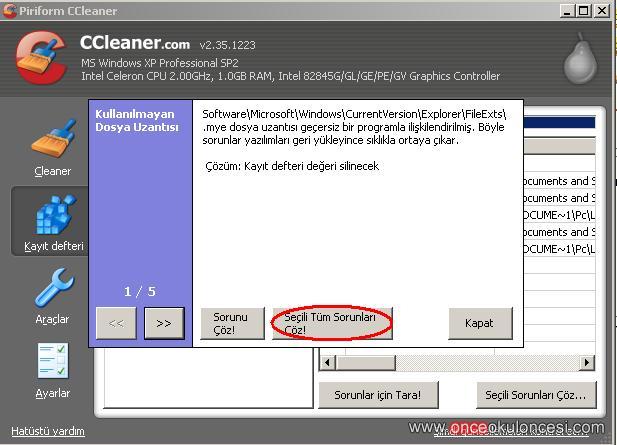Click the horizontal scrollbar thumb
Image resolution: width=617 pixels, height=445 pixels.
tap(366, 362)
